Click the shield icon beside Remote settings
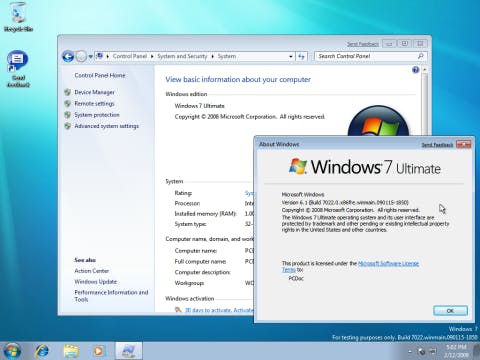Viewport: 480px width, 360px height. [68, 104]
